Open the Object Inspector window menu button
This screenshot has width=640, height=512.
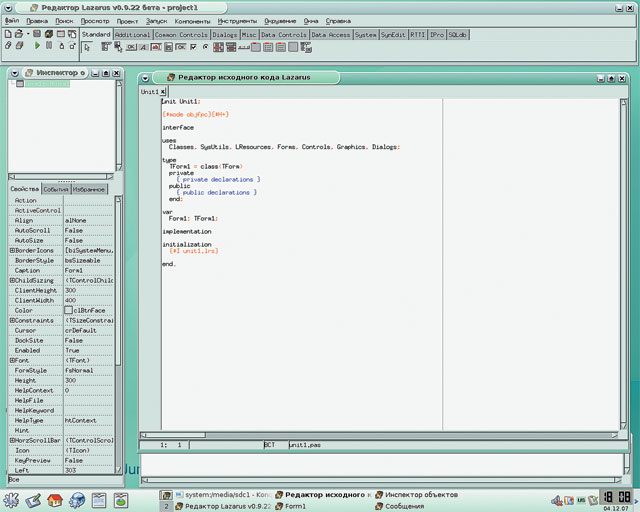point(15,73)
